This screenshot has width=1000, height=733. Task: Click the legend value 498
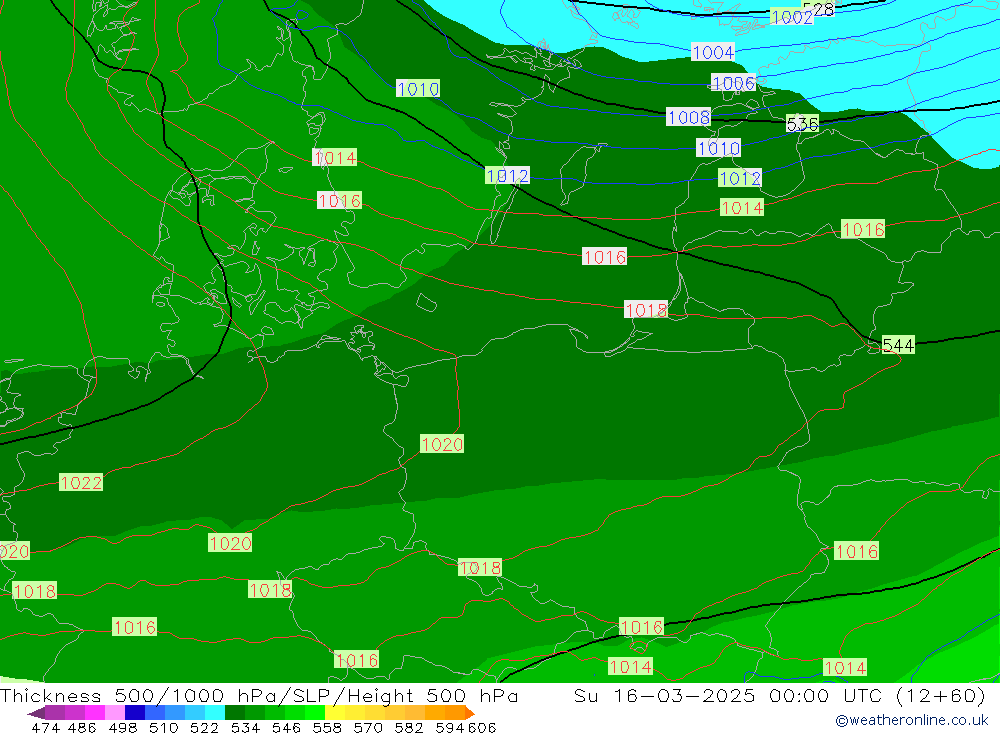click(123, 727)
